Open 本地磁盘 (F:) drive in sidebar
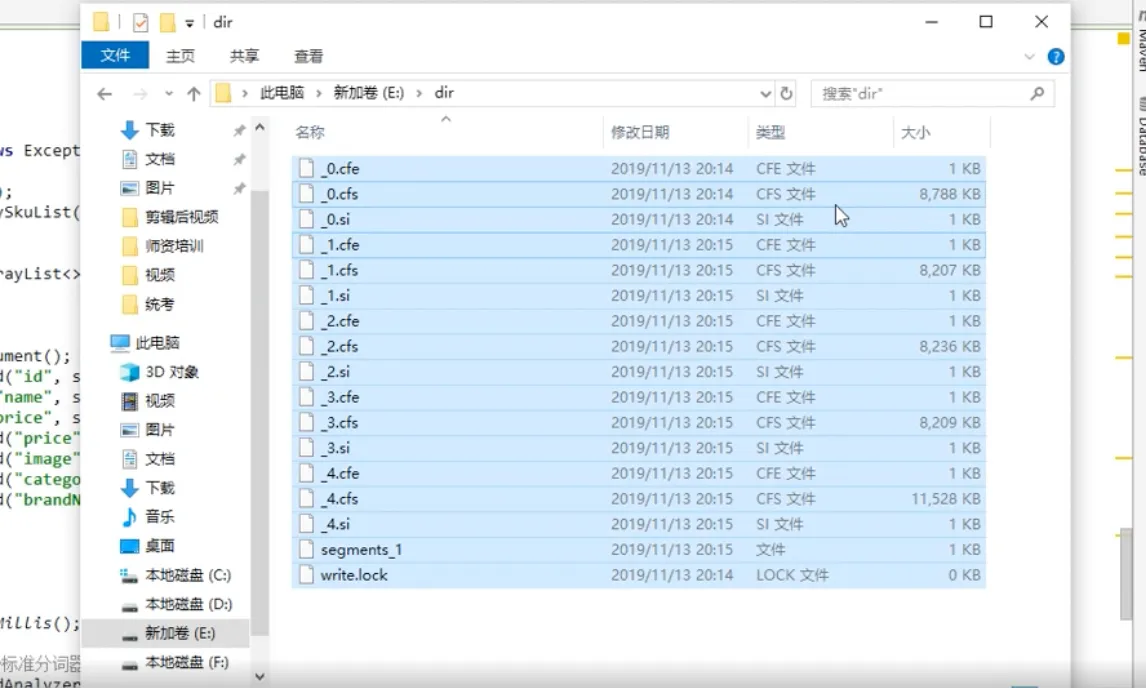The image size is (1146, 688). pos(187,662)
